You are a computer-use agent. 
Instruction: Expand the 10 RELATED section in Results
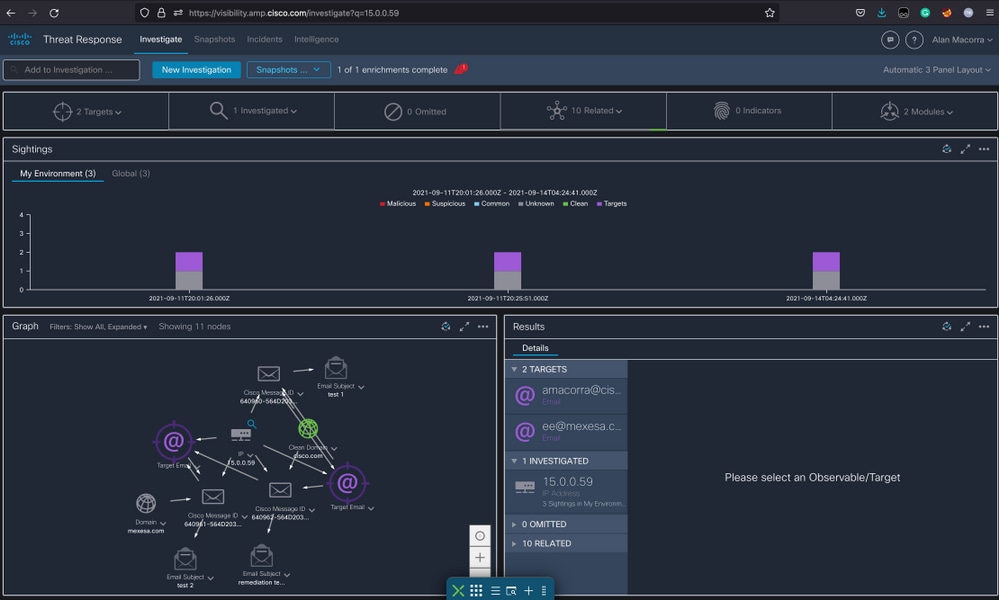pyautogui.click(x=566, y=543)
